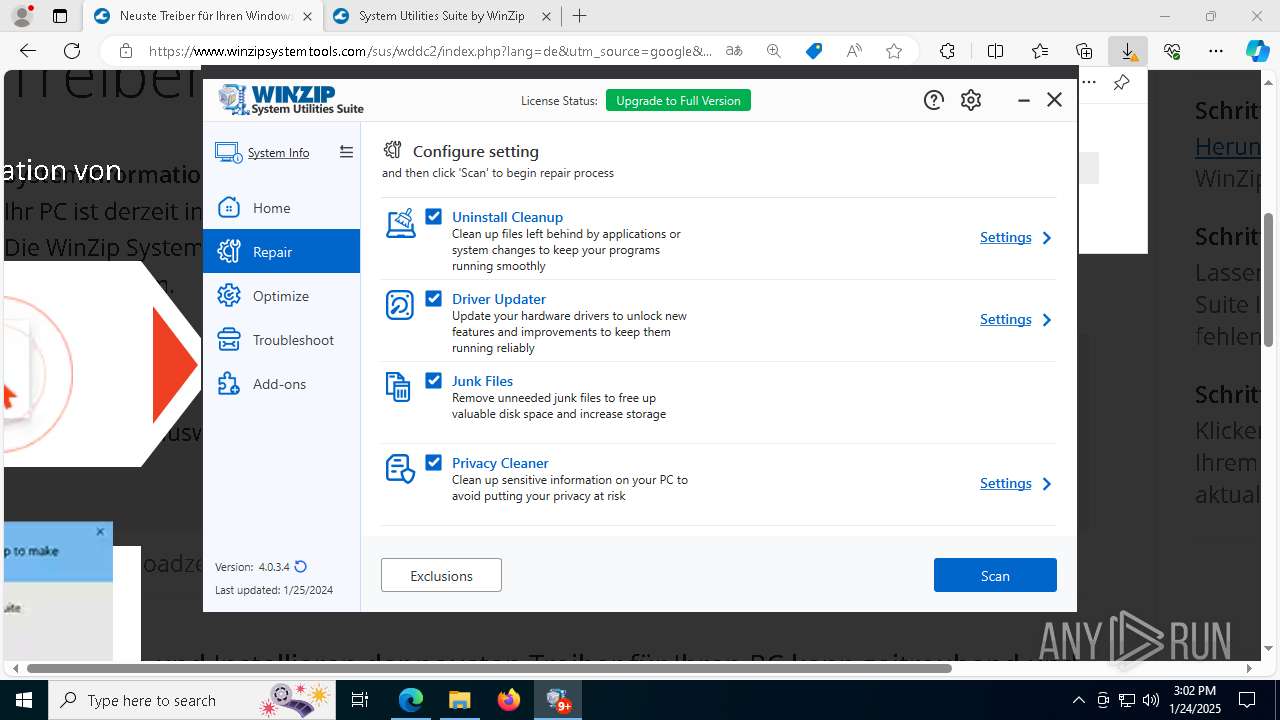Image resolution: width=1280 pixels, height=720 pixels.
Task: Open the WinZip help icon
Action: pyautogui.click(x=933, y=100)
